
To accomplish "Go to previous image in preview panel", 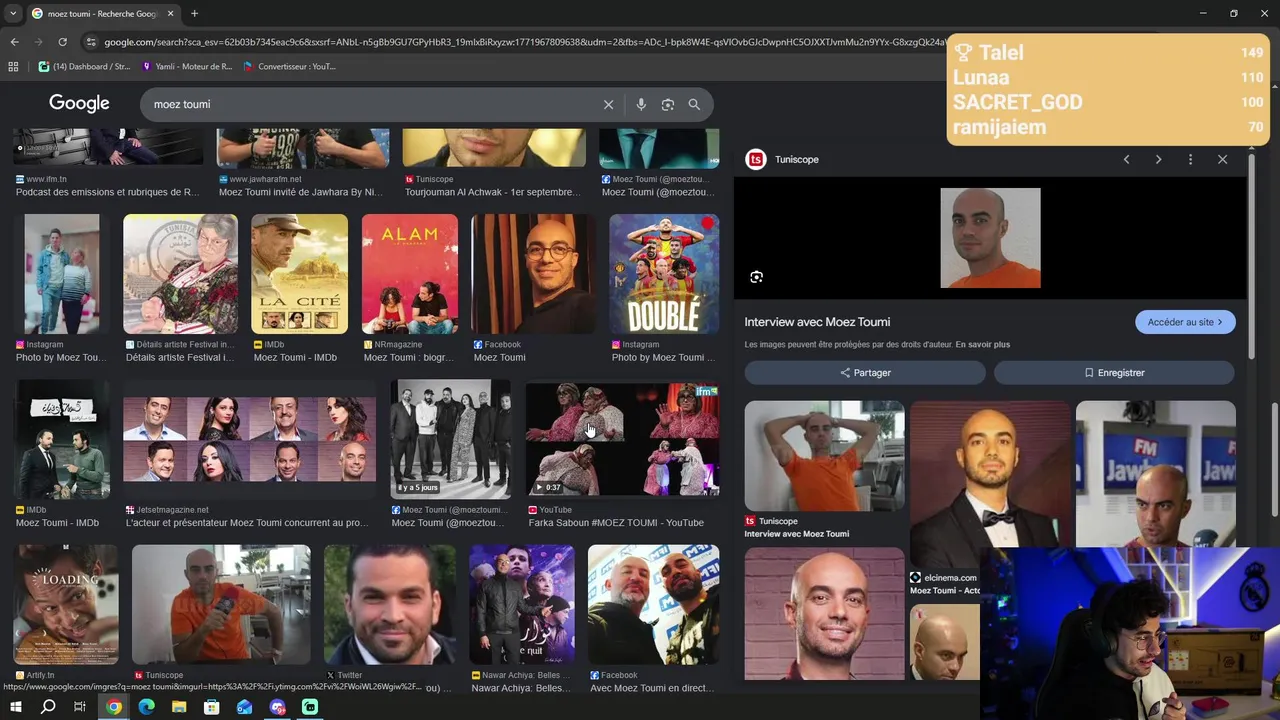I will click(1126, 159).
